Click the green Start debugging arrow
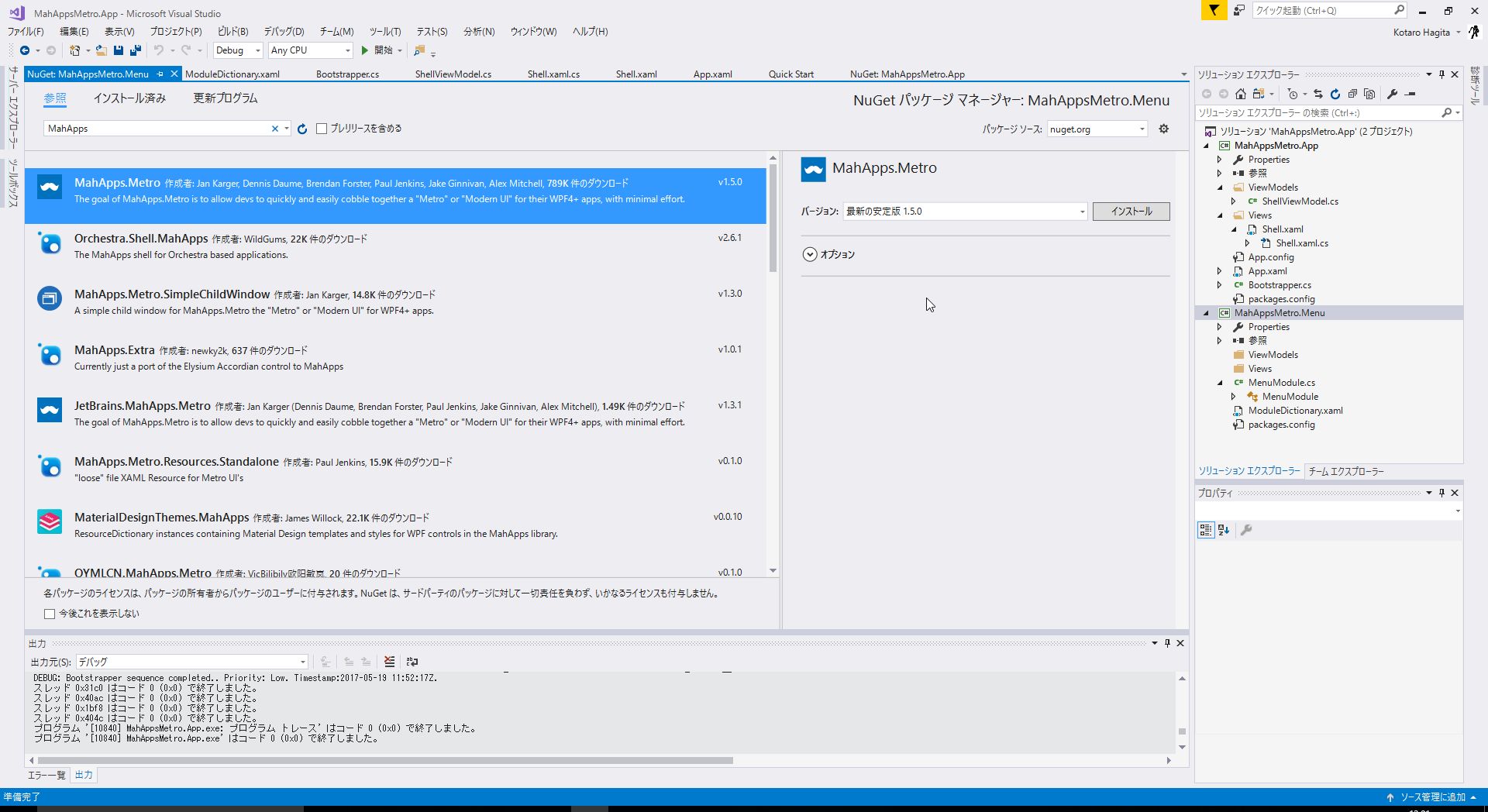The width and height of the screenshot is (1488, 812). coord(364,50)
